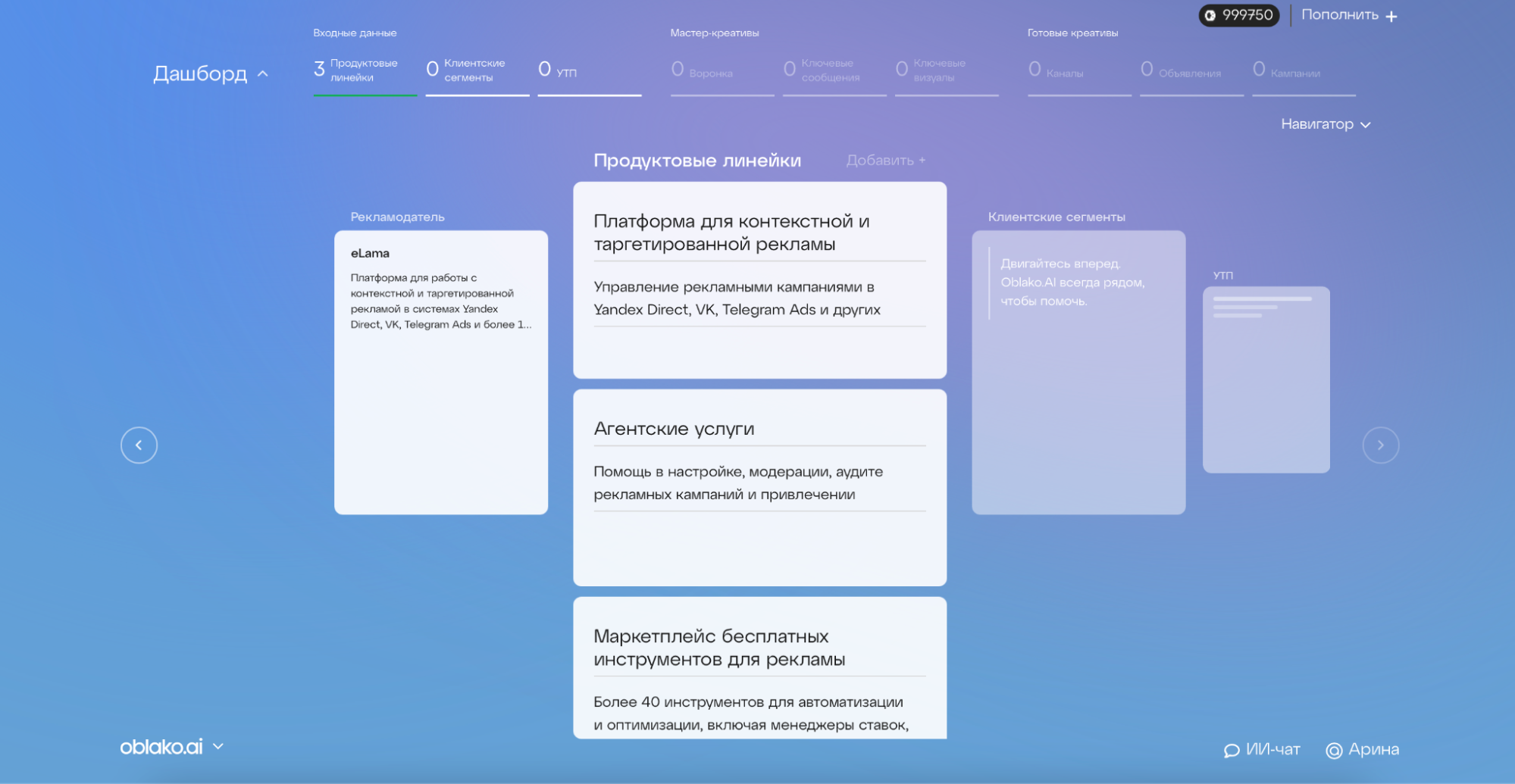This screenshot has width=1515, height=784.
Task: Click the green progress bar under Продуктовые линейки
Action: pos(366,95)
